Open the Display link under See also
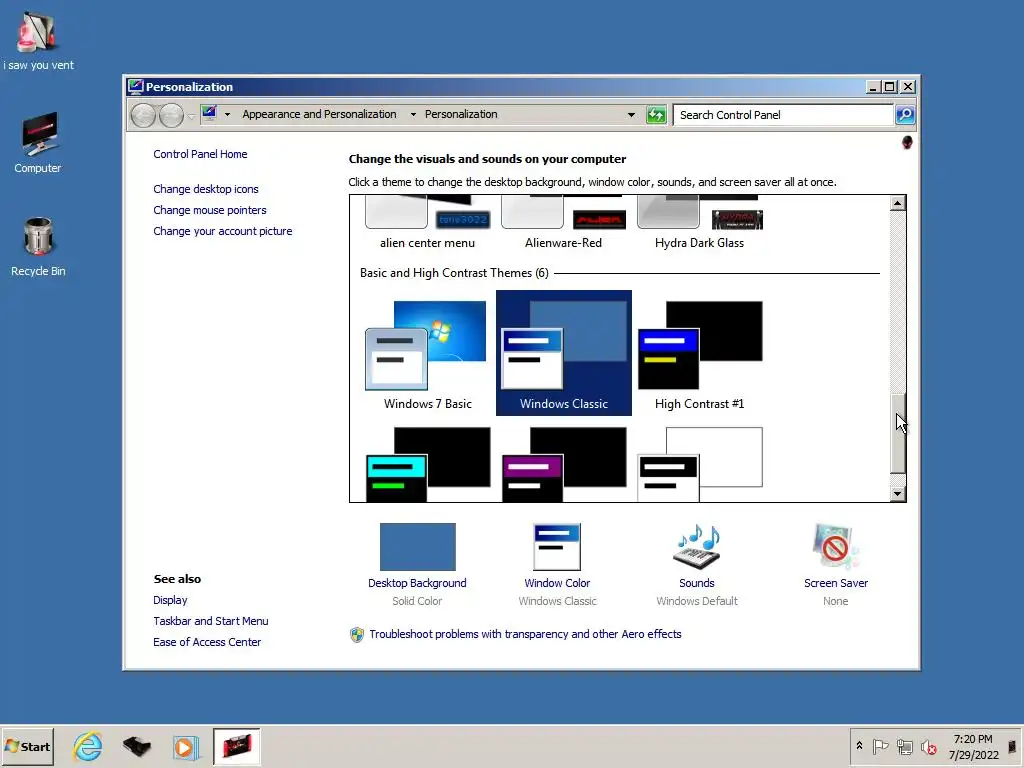 170,600
